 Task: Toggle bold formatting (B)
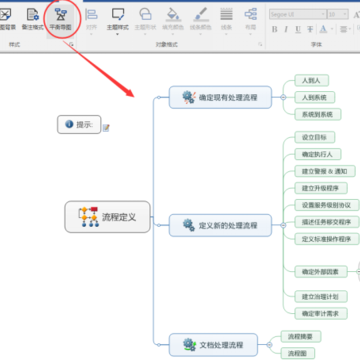(274, 29)
